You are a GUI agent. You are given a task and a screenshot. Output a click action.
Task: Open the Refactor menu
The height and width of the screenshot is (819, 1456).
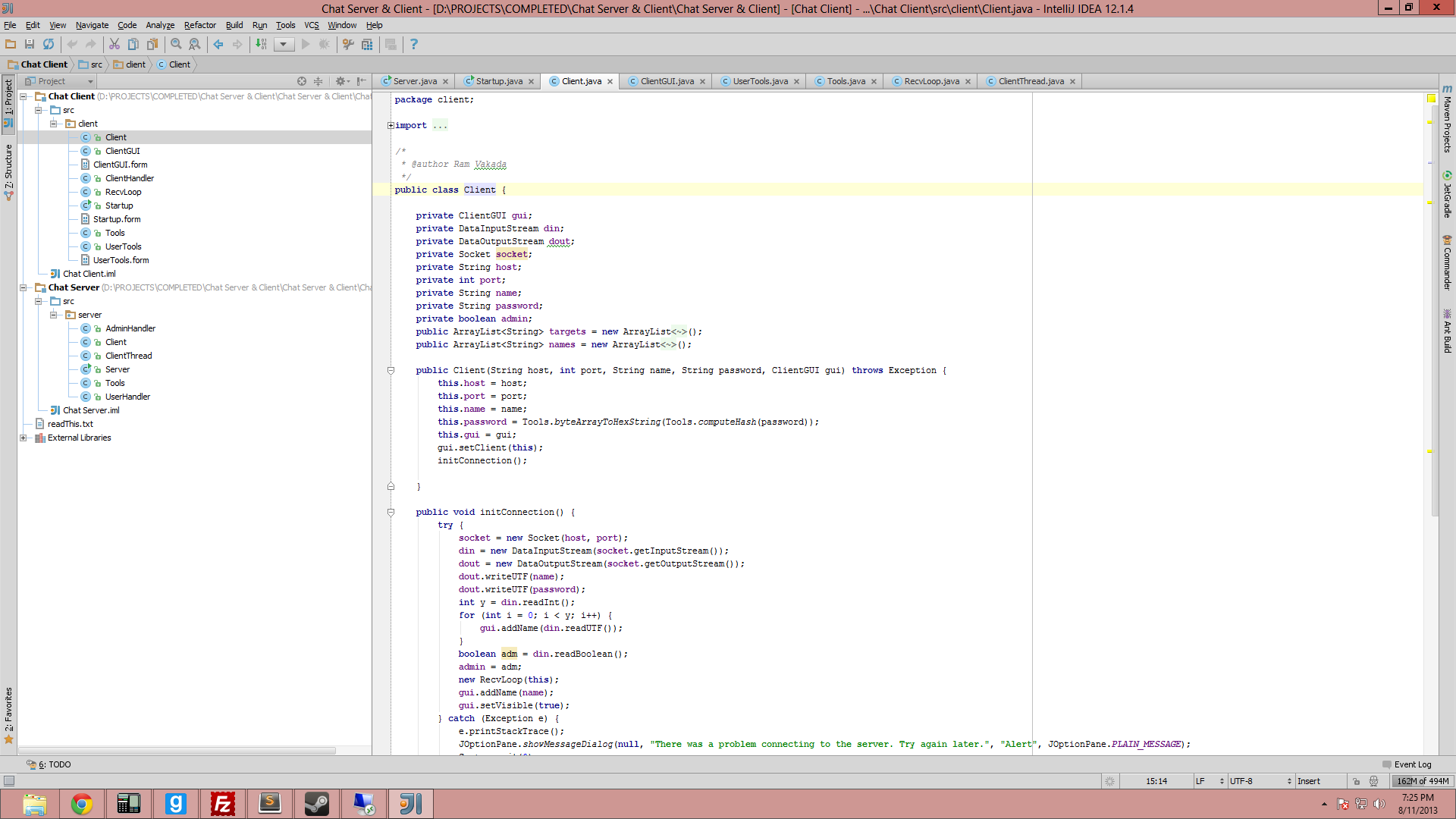point(199,25)
